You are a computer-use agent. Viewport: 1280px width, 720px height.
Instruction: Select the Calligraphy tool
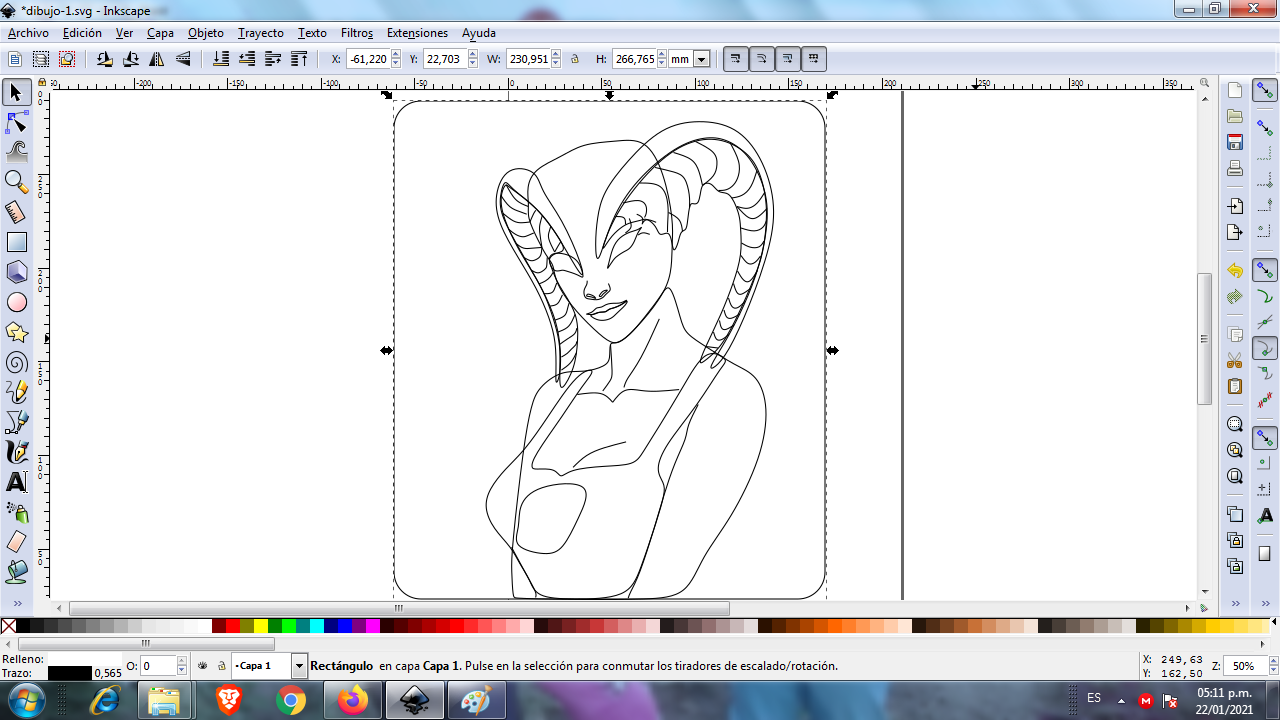(x=16, y=452)
